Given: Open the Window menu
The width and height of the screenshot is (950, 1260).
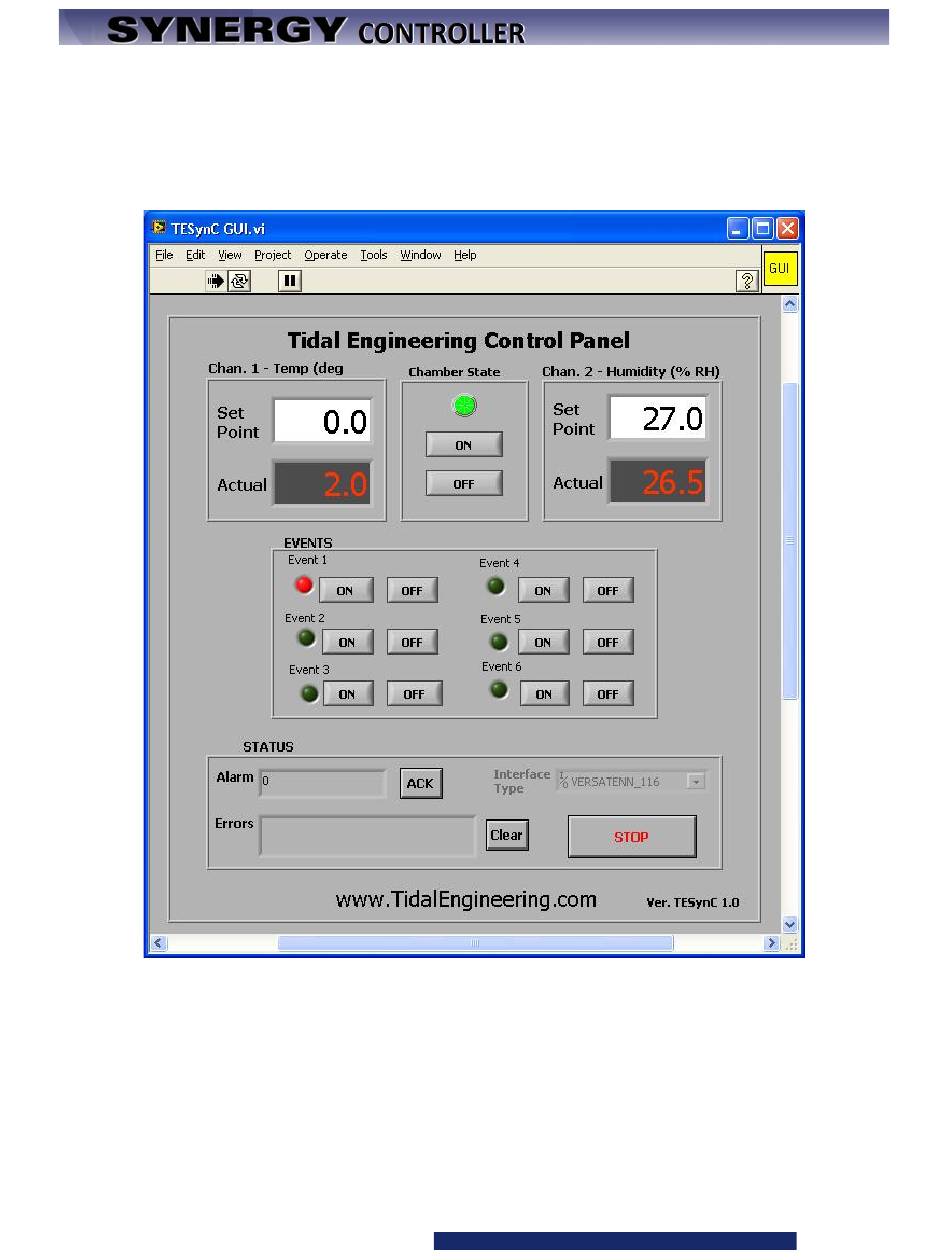Looking at the screenshot, I should click(421, 256).
